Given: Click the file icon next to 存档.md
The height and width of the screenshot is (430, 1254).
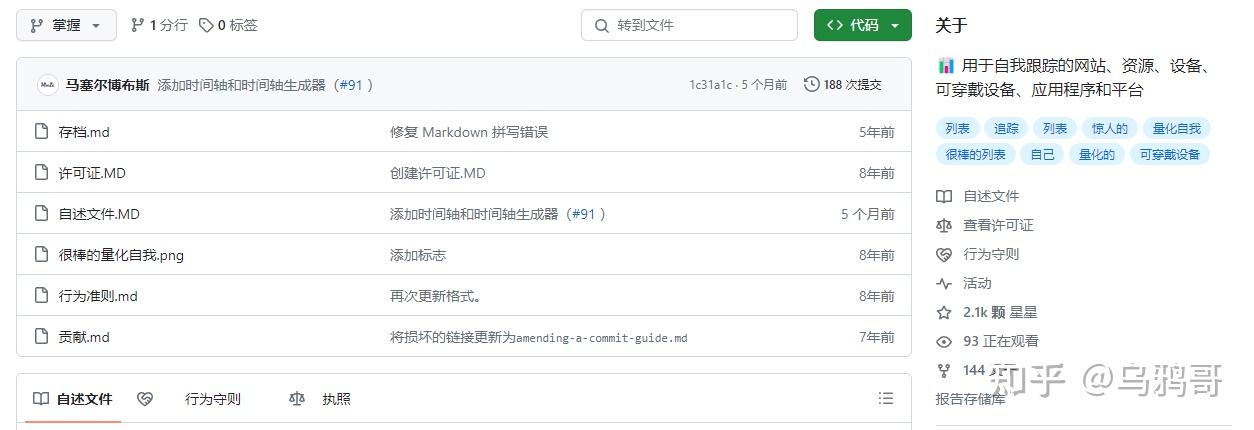Looking at the screenshot, I should [41, 132].
